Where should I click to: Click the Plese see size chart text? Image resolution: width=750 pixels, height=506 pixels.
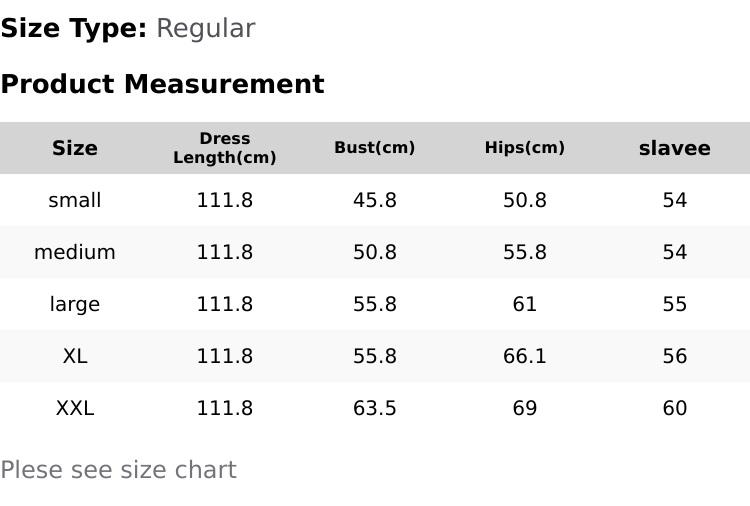pyautogui.click(x=119, y=470)
